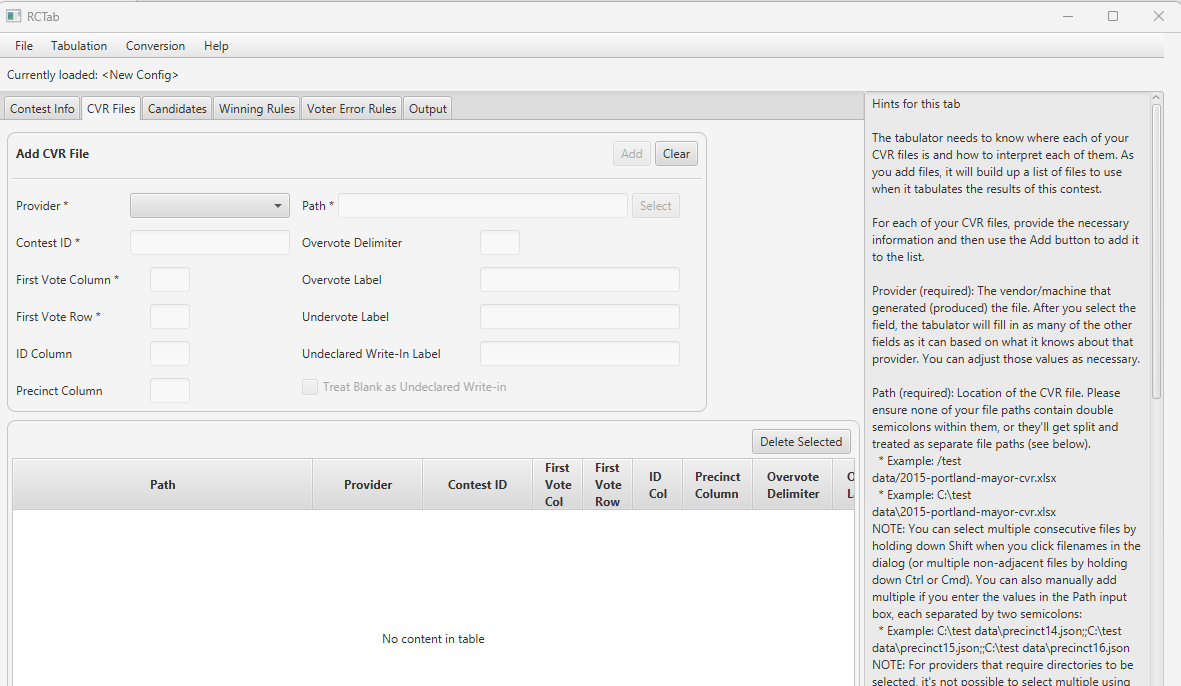Click the Undervote Label field

tap(579, 316)
